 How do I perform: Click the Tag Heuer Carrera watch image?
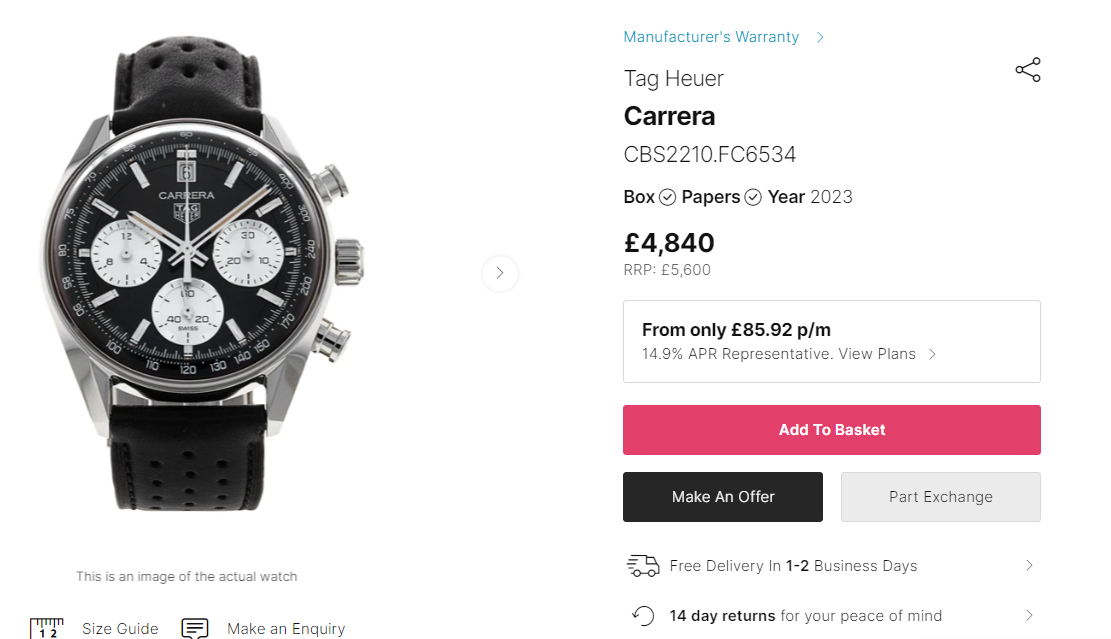point(198,270)
